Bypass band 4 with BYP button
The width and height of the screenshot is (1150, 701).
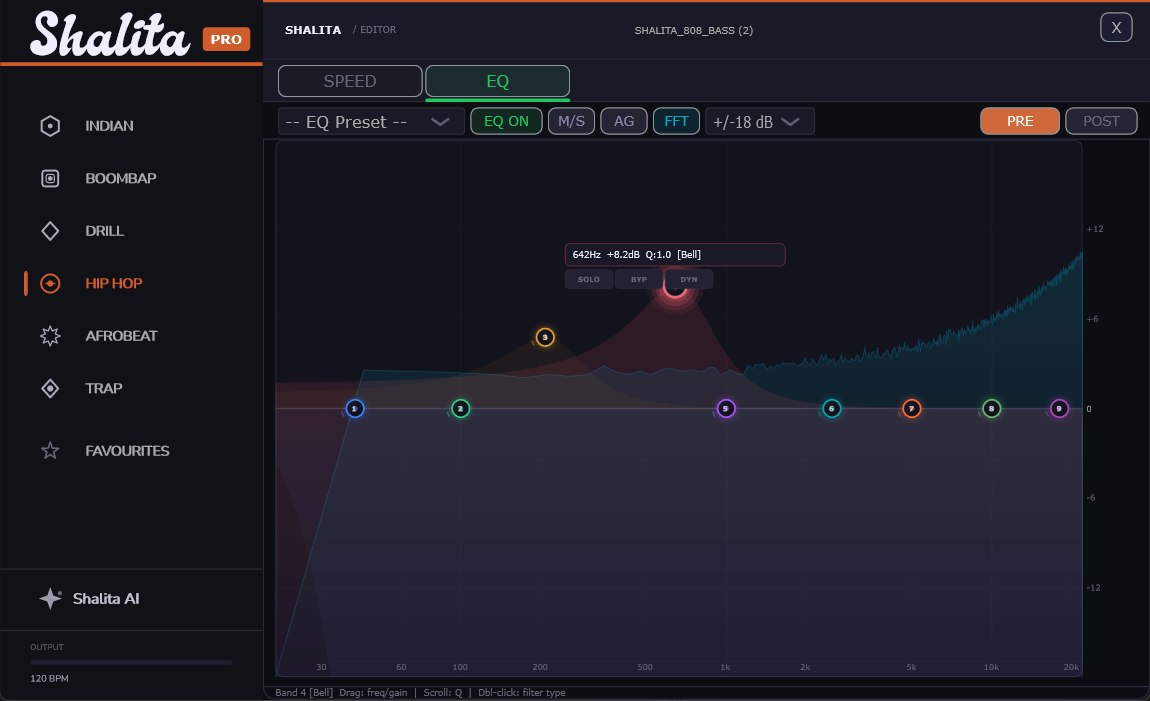pos(639,279)
